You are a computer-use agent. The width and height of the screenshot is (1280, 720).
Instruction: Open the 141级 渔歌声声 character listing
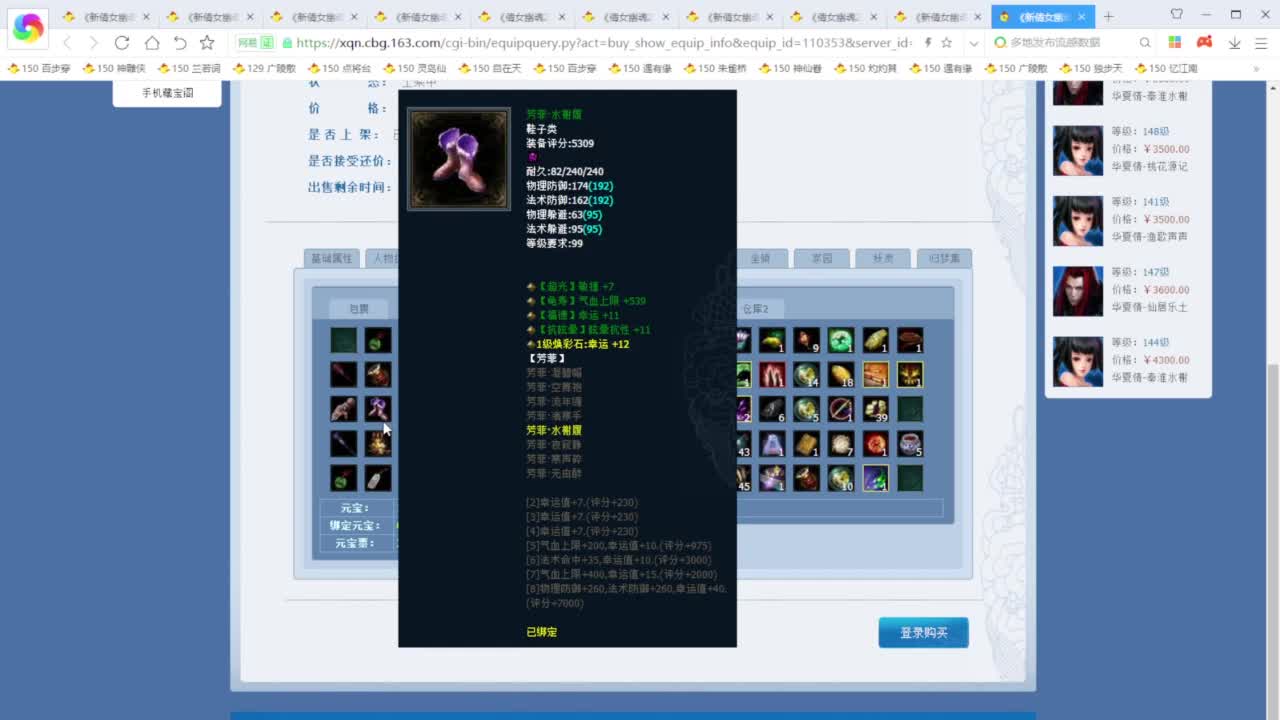pyautogui.click(x=1128, y=219)
